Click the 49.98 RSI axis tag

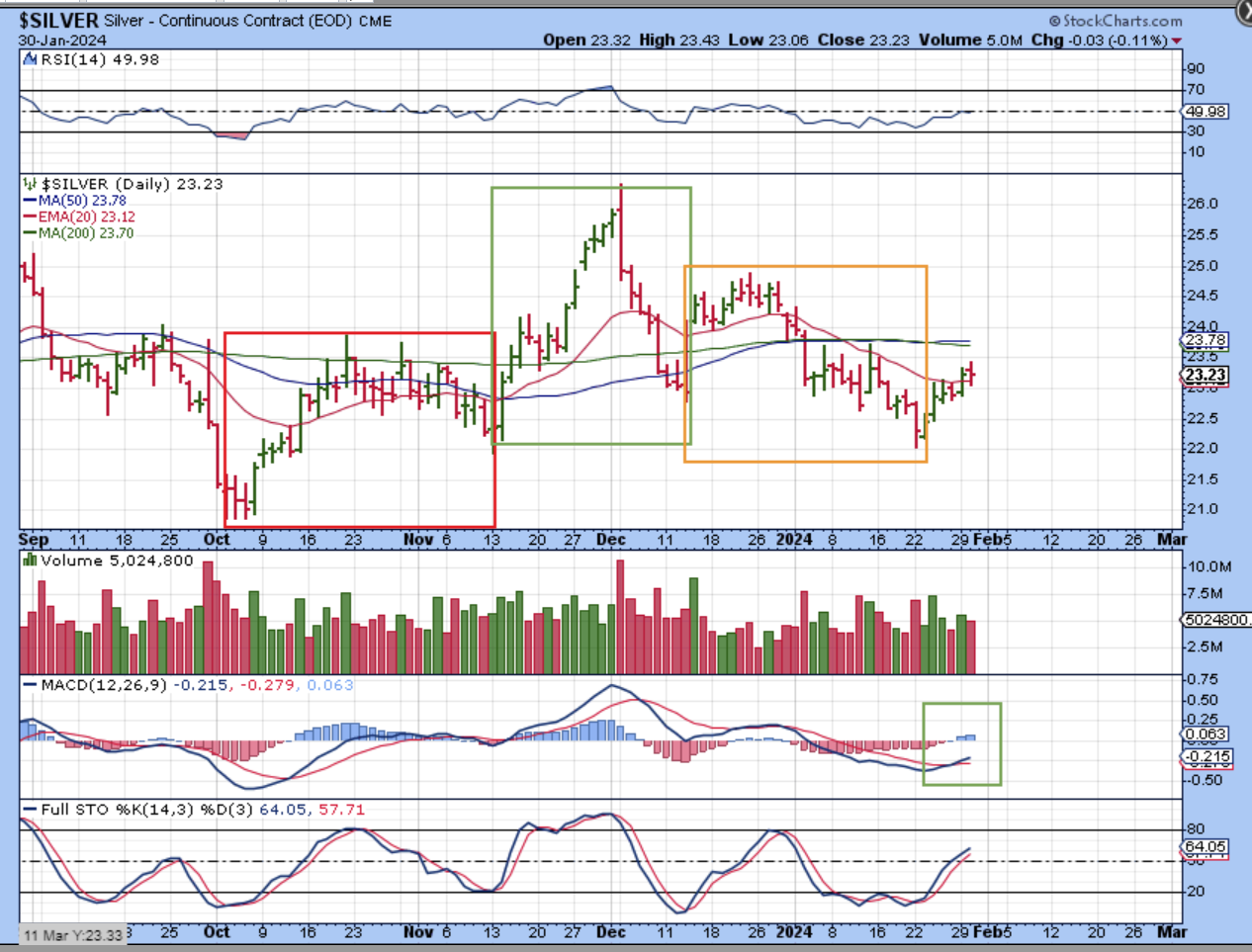[1206, 112]
